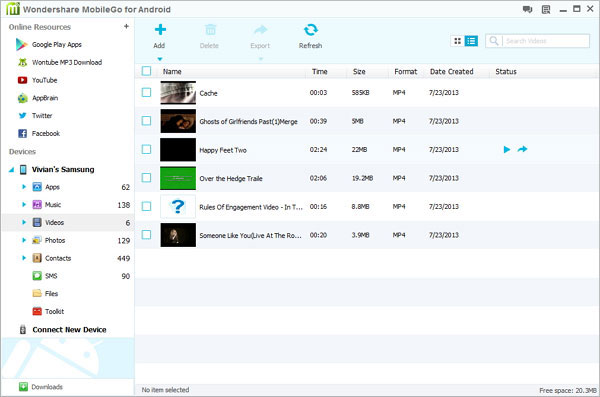Click Someone Like You thumbnail
Screen dimensions: 600x397
pyautogui.click(x=178, y=235)
